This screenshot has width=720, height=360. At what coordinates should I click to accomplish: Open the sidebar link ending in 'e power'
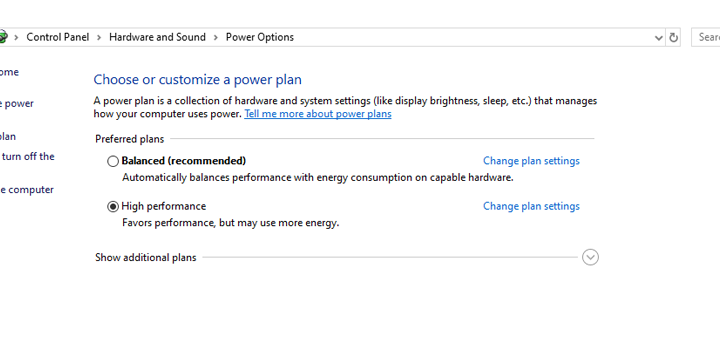point(17,104)
